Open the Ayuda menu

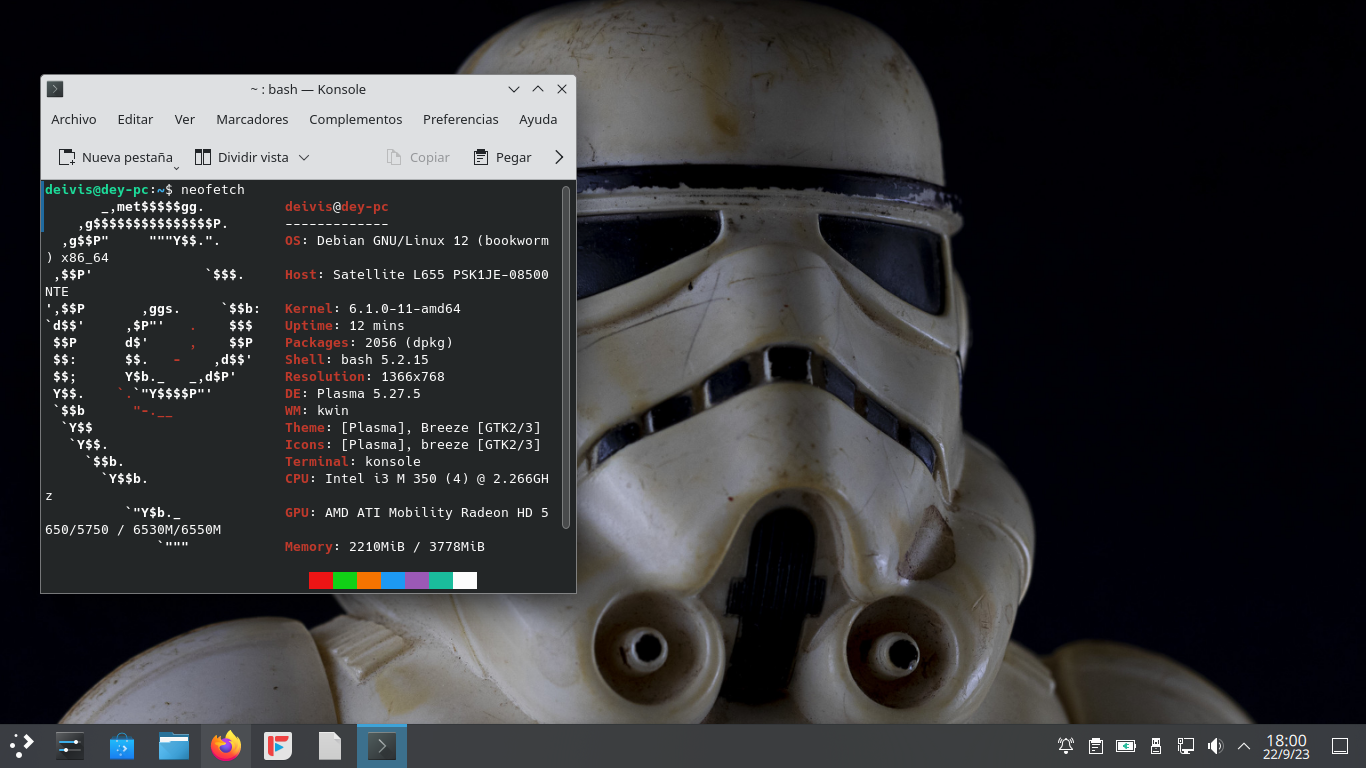pos(538,119)
